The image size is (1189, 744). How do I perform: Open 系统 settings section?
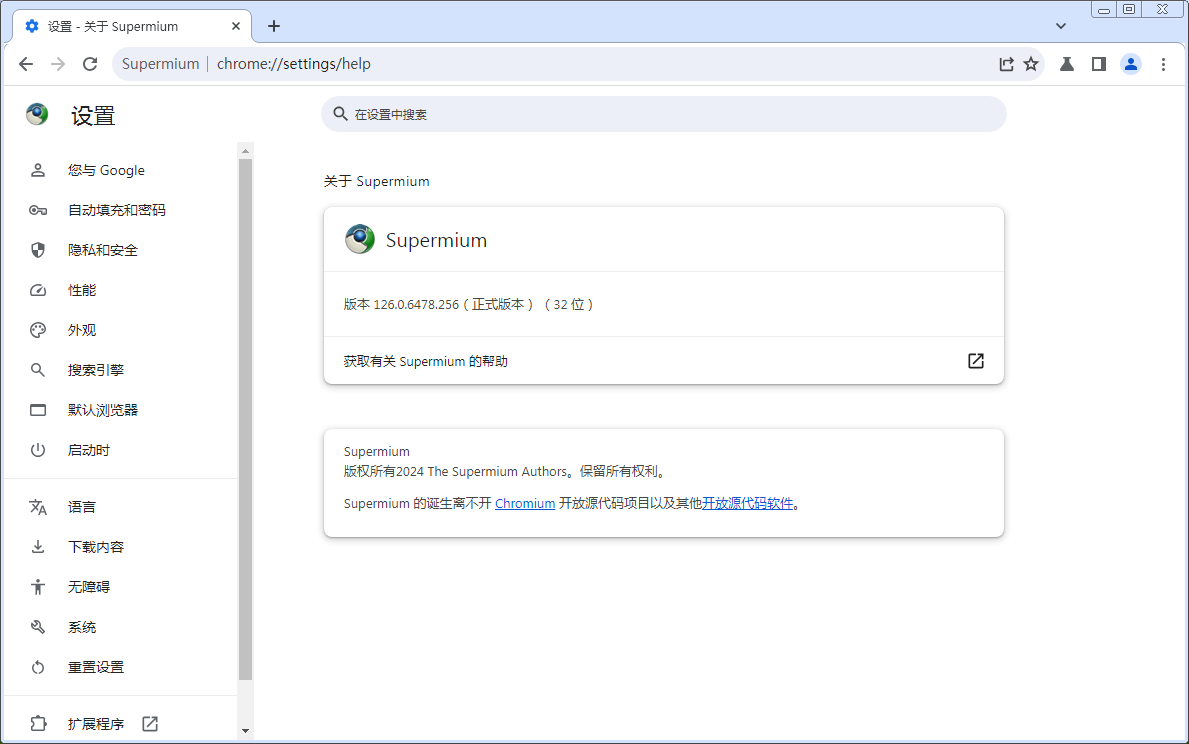(x=121, y=627)
